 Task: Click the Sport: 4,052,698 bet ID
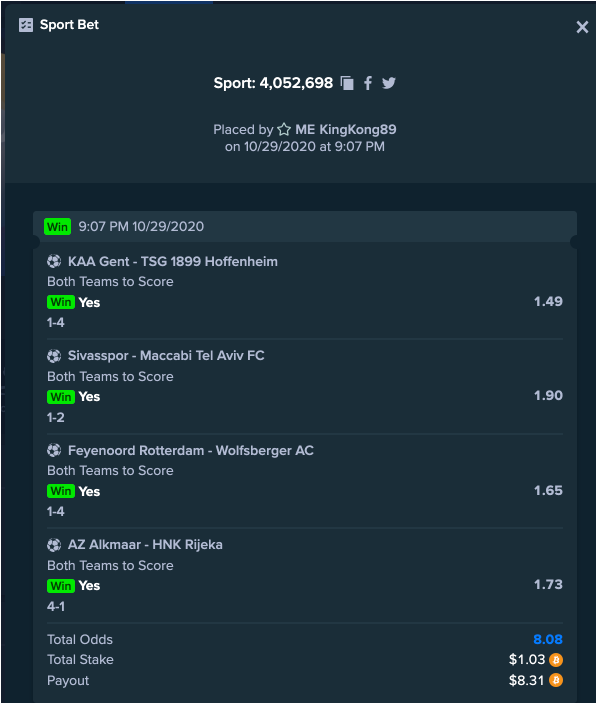pos(273,83)
